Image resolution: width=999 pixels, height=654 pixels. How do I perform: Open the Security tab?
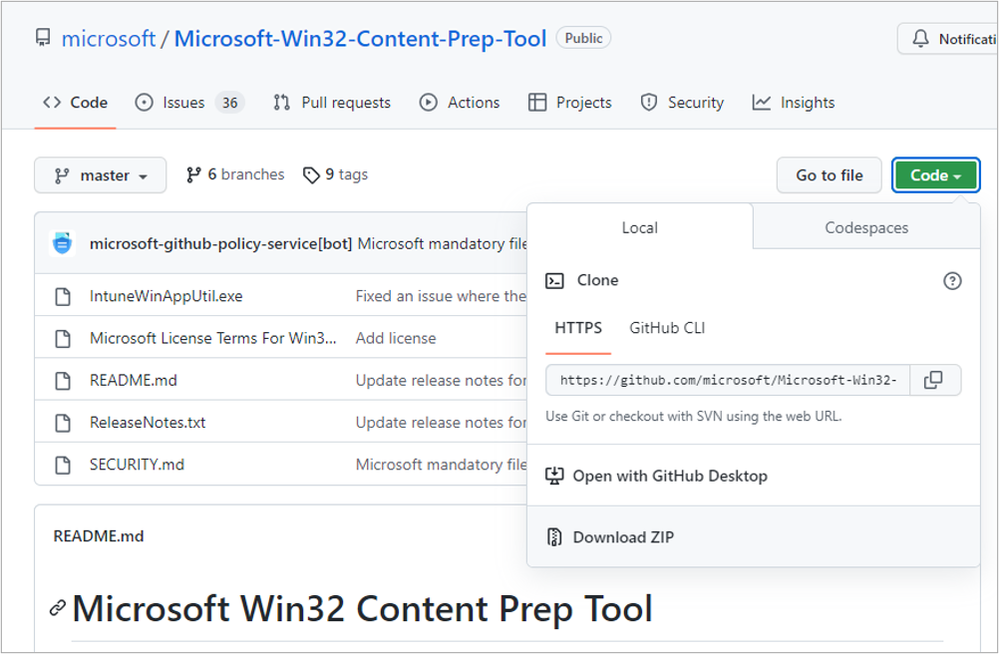click(x=682, y=103)
